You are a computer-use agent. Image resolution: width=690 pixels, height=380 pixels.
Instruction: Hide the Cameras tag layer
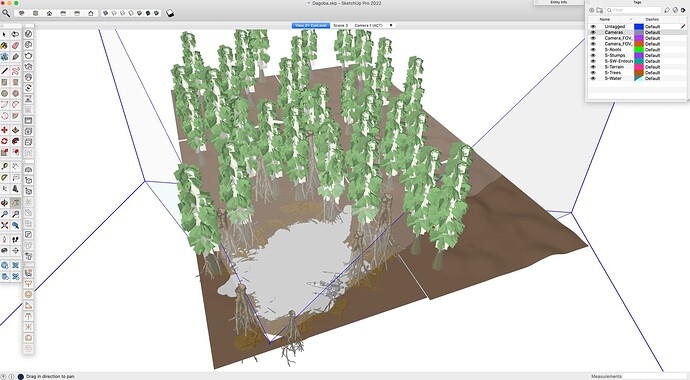pyautogui.click(x=593, y=32)
